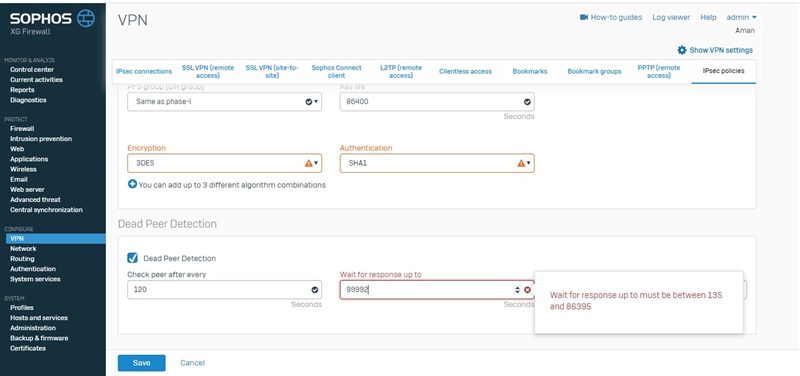Image resolution: width=800 pixels, height=376 pixels.
Task: Open the Encryption 3DES dropdown
Action: [224, 163]
